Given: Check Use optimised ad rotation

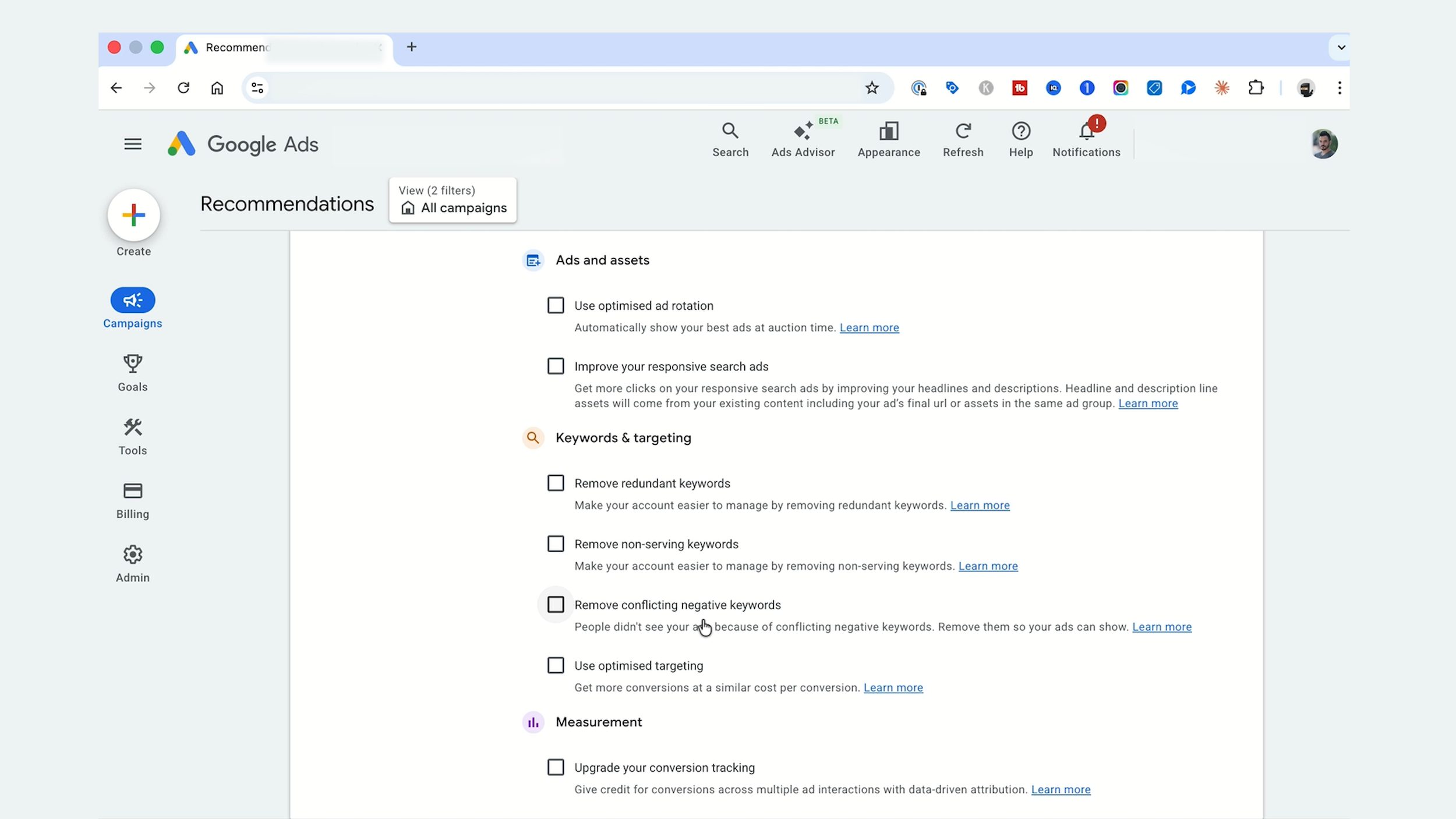Looking at the screenshot, I should pyautogui.click(x=556, y=305).
